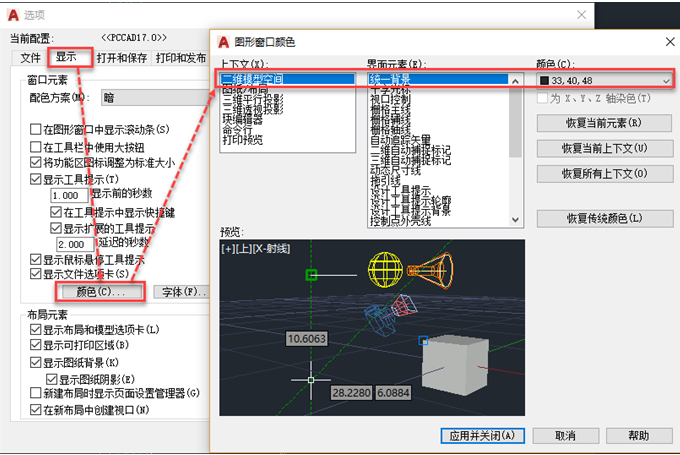680x455 pixels.
Task: Click the white crosshair cursor in preview
Action: (x=311, y=380)
